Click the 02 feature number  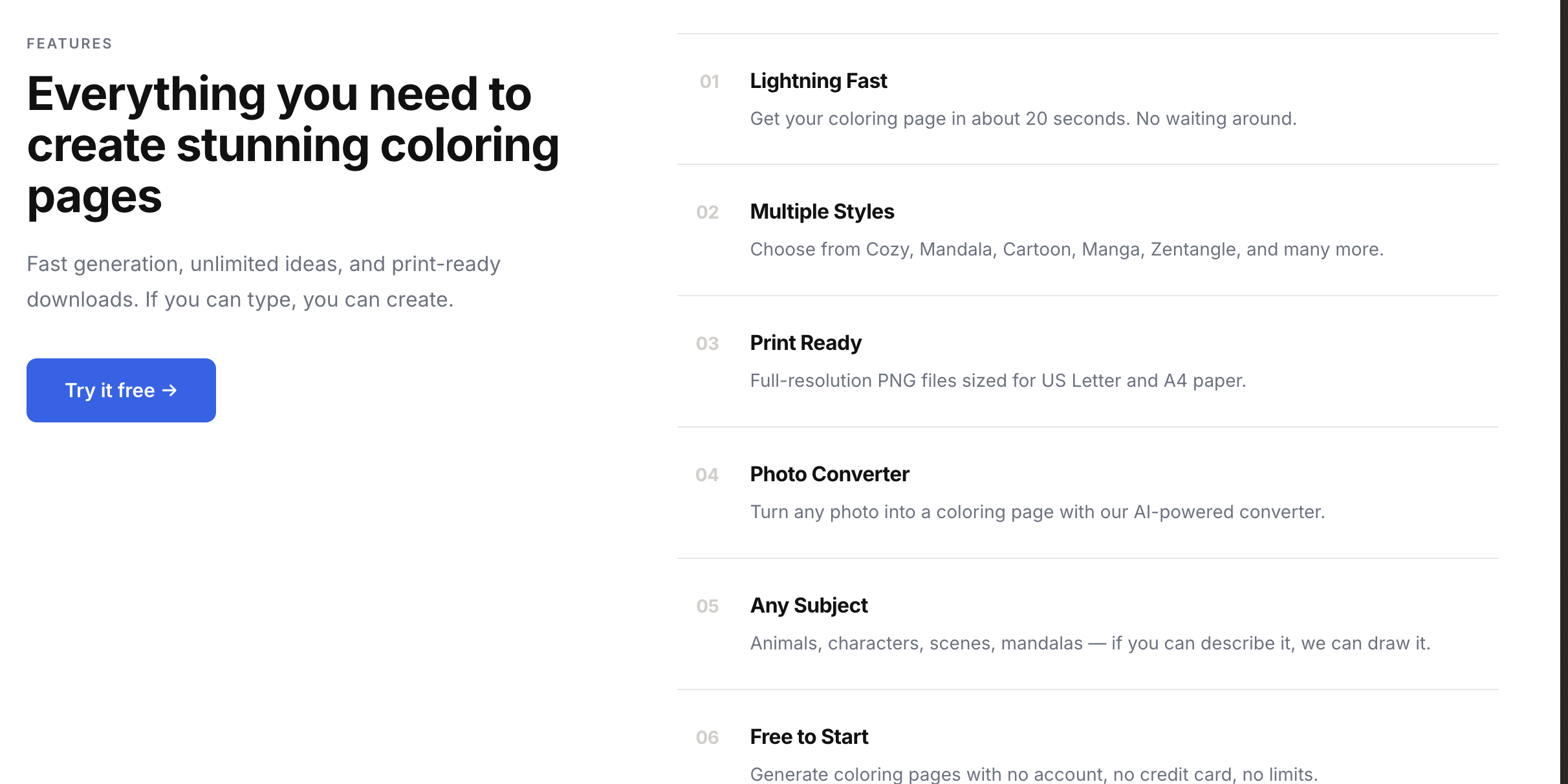pyautogui.click(x=707, y=212)
